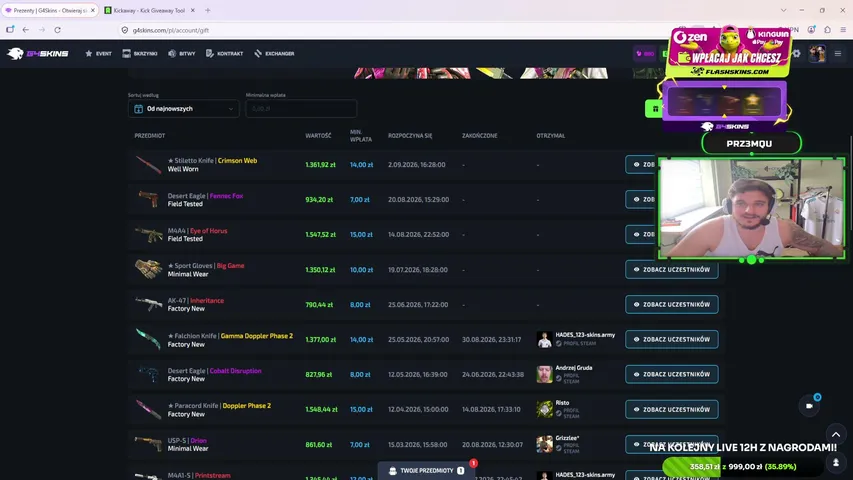Image resolution: width=853 pixels, height=480 pixels.
Task: Click Grizzlee*'s winner avatar
Action: pyautogui.click(x=544, y=444)
